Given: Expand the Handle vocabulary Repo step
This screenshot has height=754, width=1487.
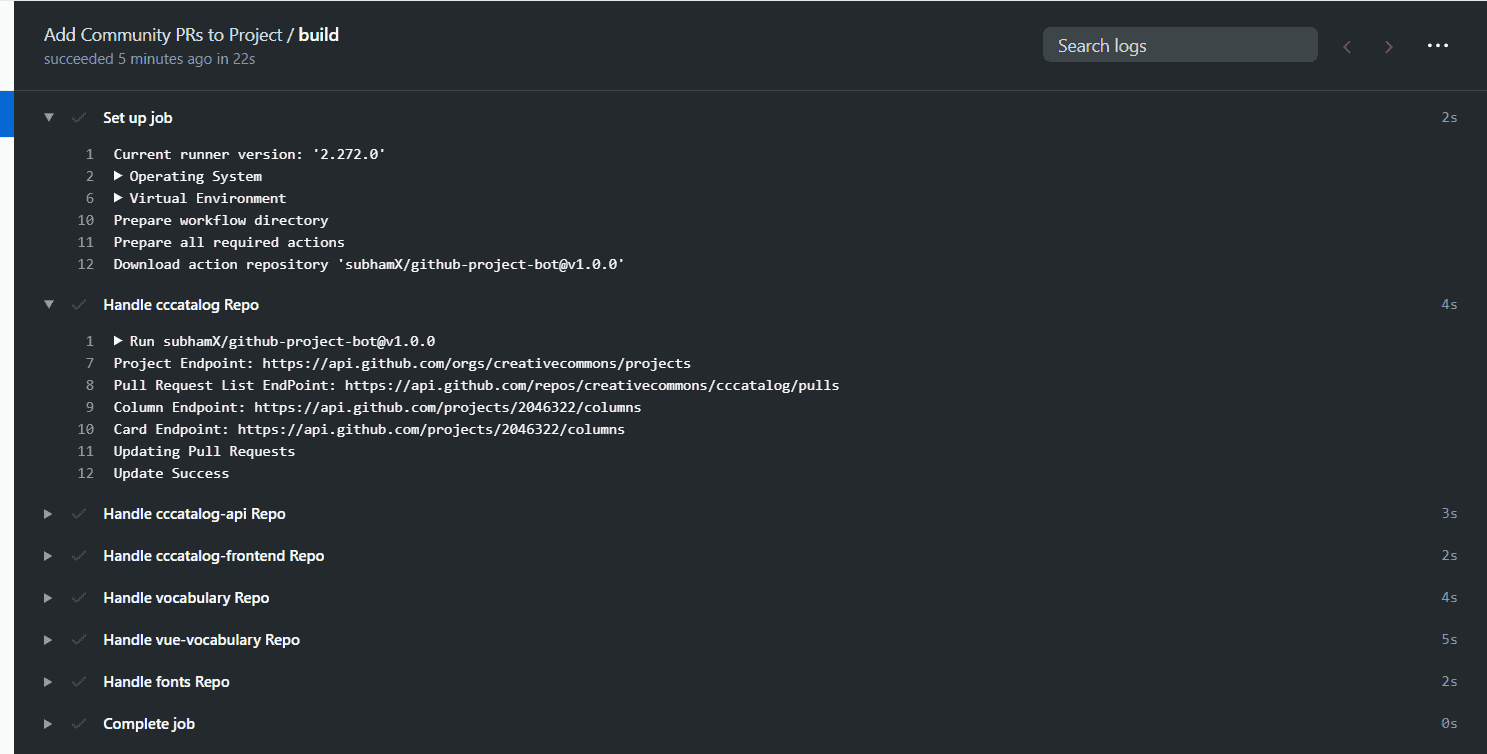Looking at the screenshot, I should (48, 598).
